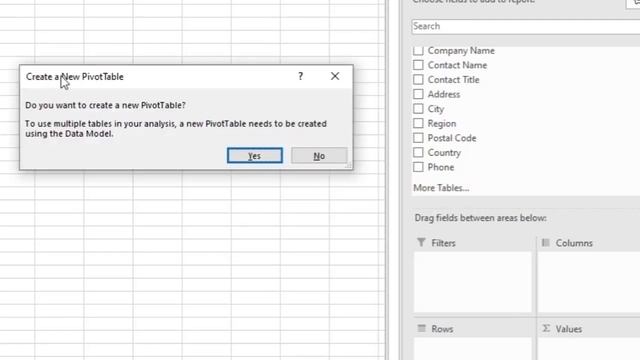Click the 'Drag fields between areas below:' label
Screen dimensions: 640x360
coord(480,218)
